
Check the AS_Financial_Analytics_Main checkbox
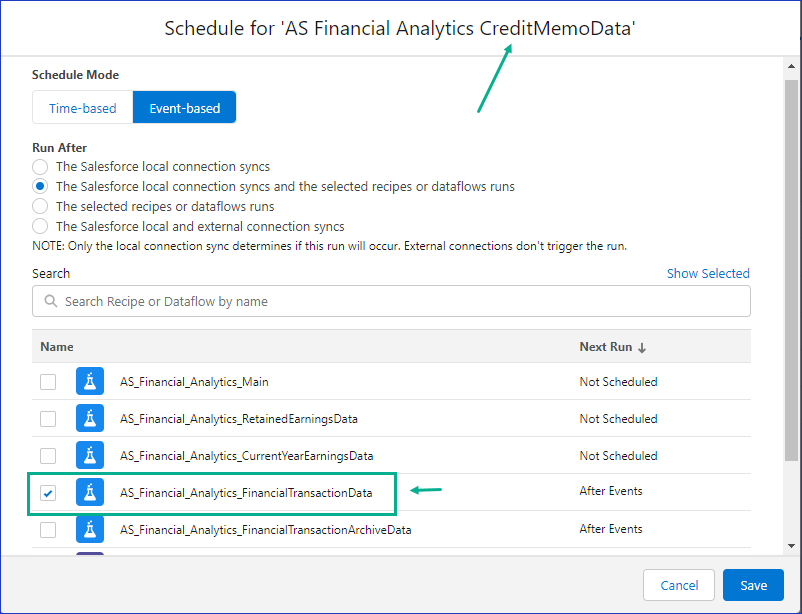(48, 382)
